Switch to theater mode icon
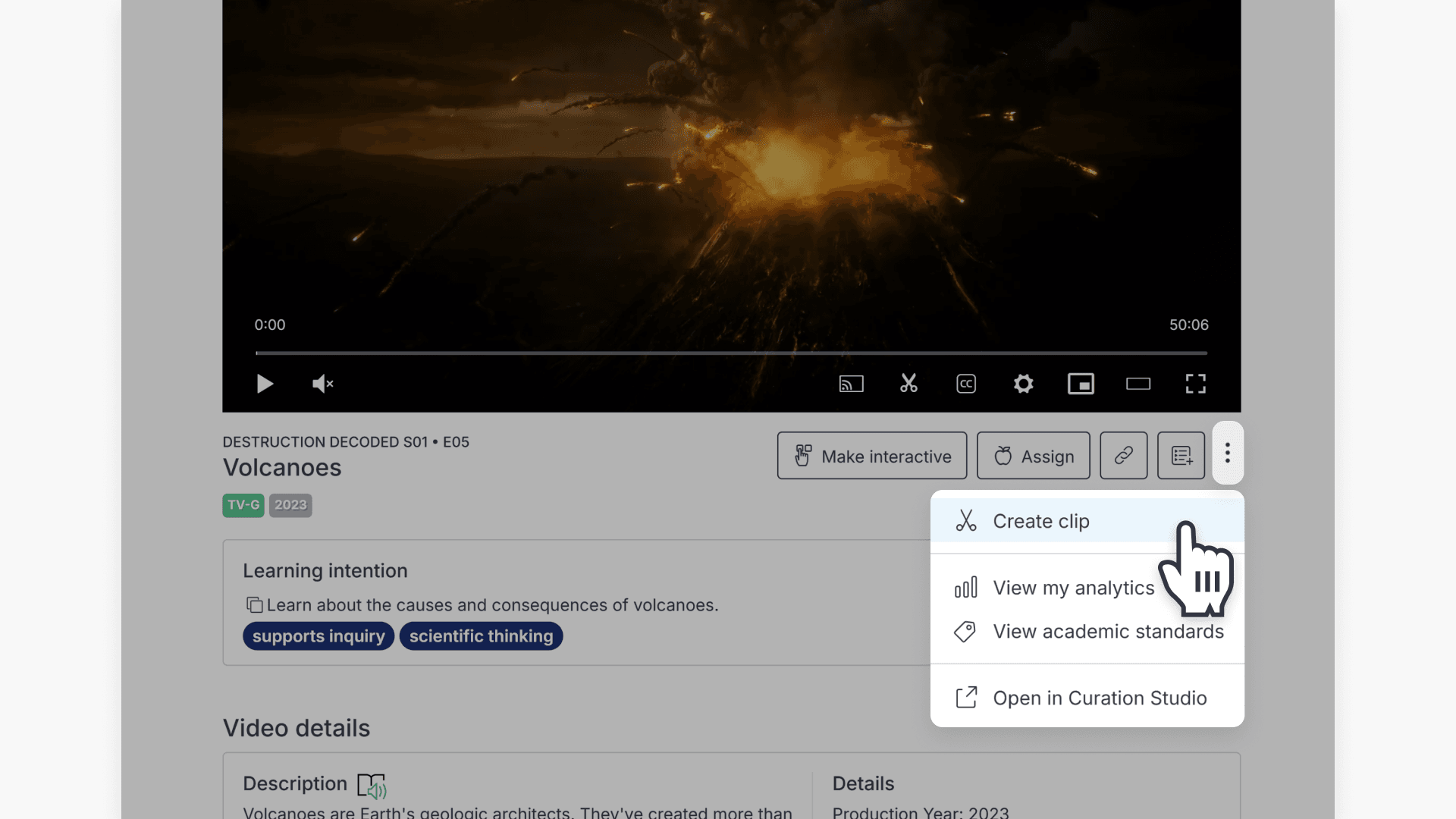1456x819 pixels. (1137, 384)
